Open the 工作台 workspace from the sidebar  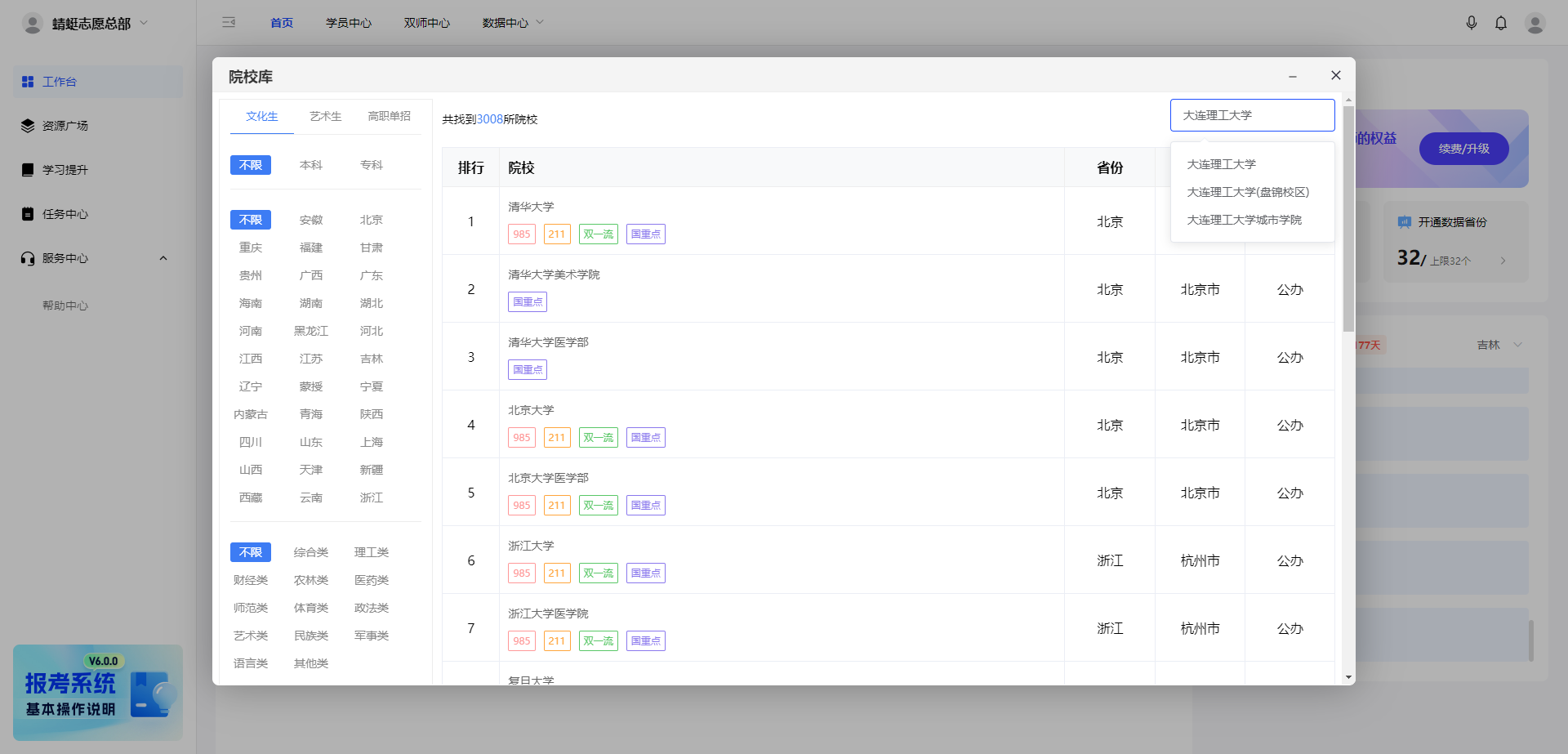(60, 81)
